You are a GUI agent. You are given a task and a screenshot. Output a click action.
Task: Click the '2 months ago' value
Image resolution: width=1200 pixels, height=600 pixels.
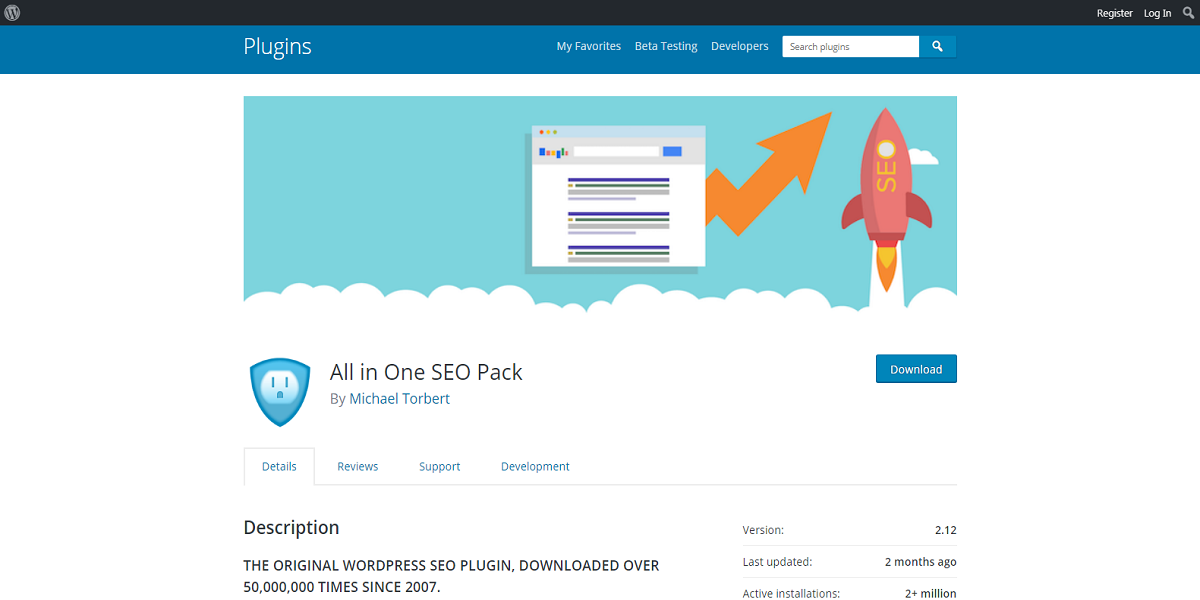click(x=920, y=562)
